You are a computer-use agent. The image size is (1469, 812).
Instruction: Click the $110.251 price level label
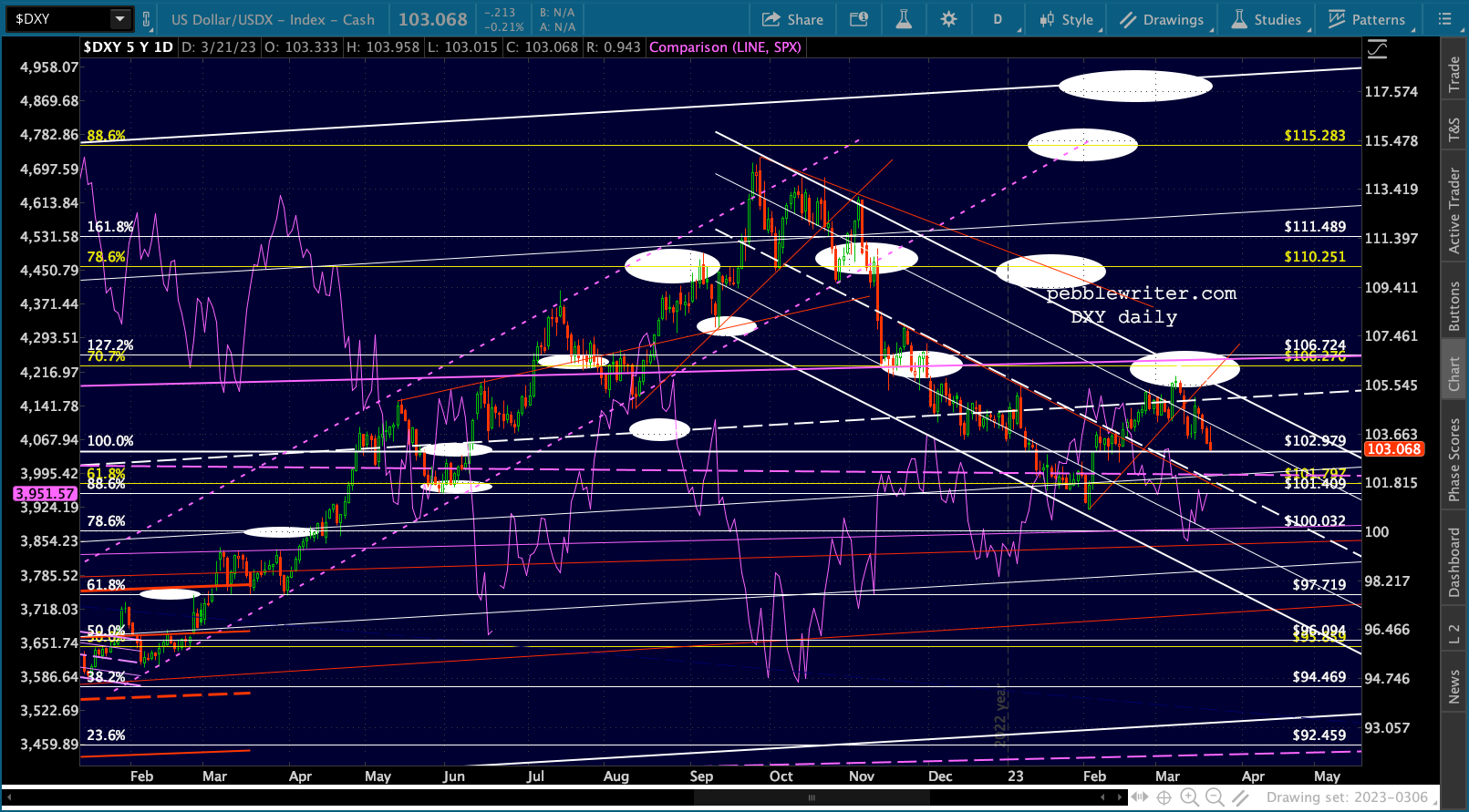click(x=1314, y=256)
